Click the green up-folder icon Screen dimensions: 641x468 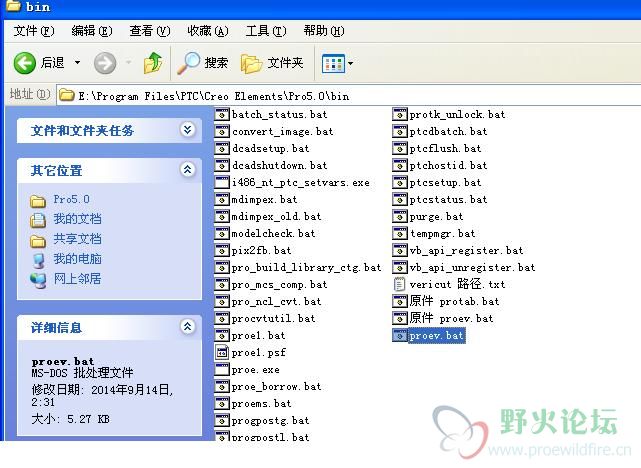[153, 63]
